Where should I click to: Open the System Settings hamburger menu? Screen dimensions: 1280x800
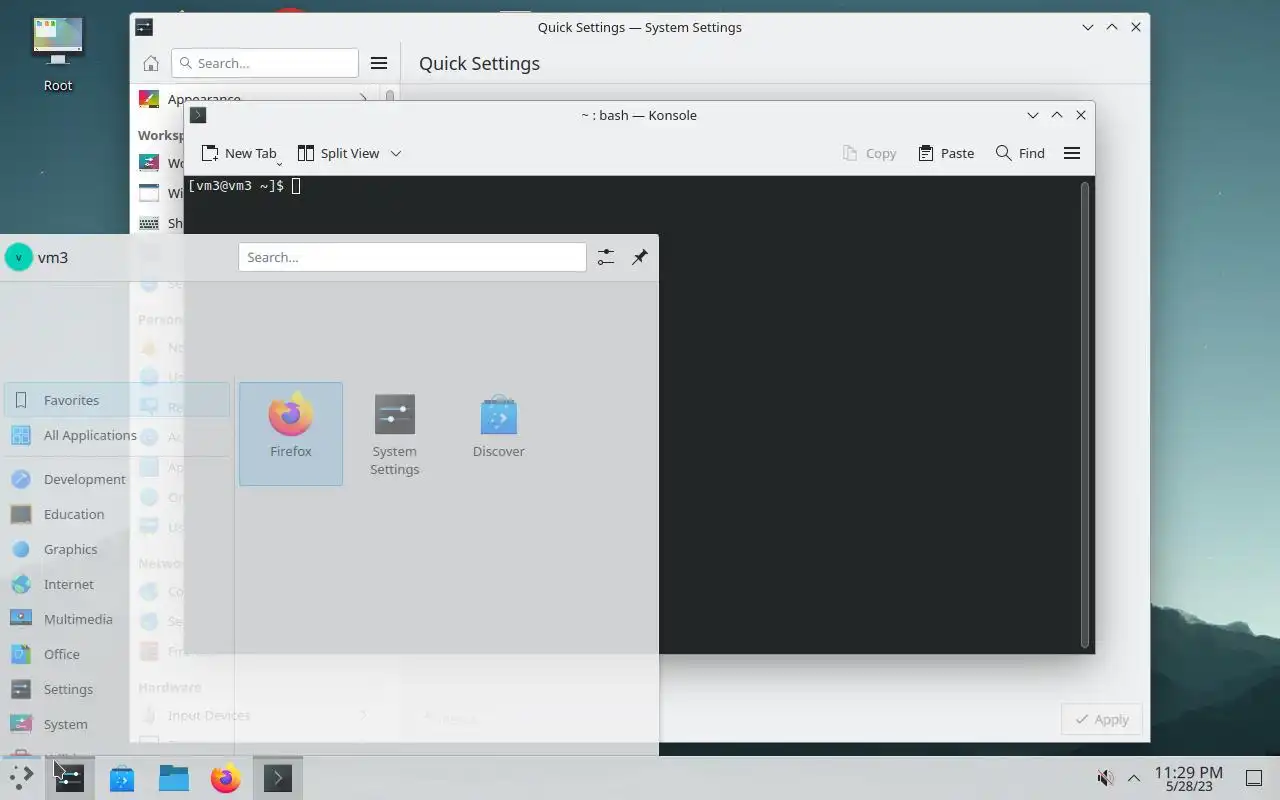pyautogui.click(x=379, y=63)
